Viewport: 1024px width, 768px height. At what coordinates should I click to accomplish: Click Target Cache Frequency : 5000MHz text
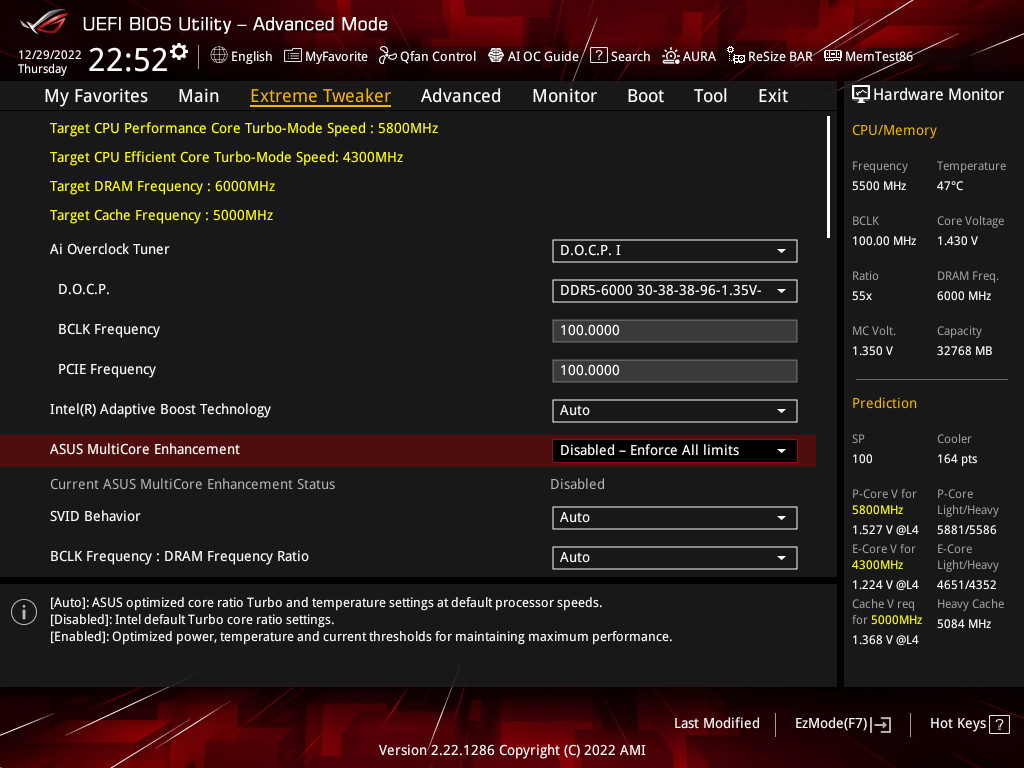161,216
